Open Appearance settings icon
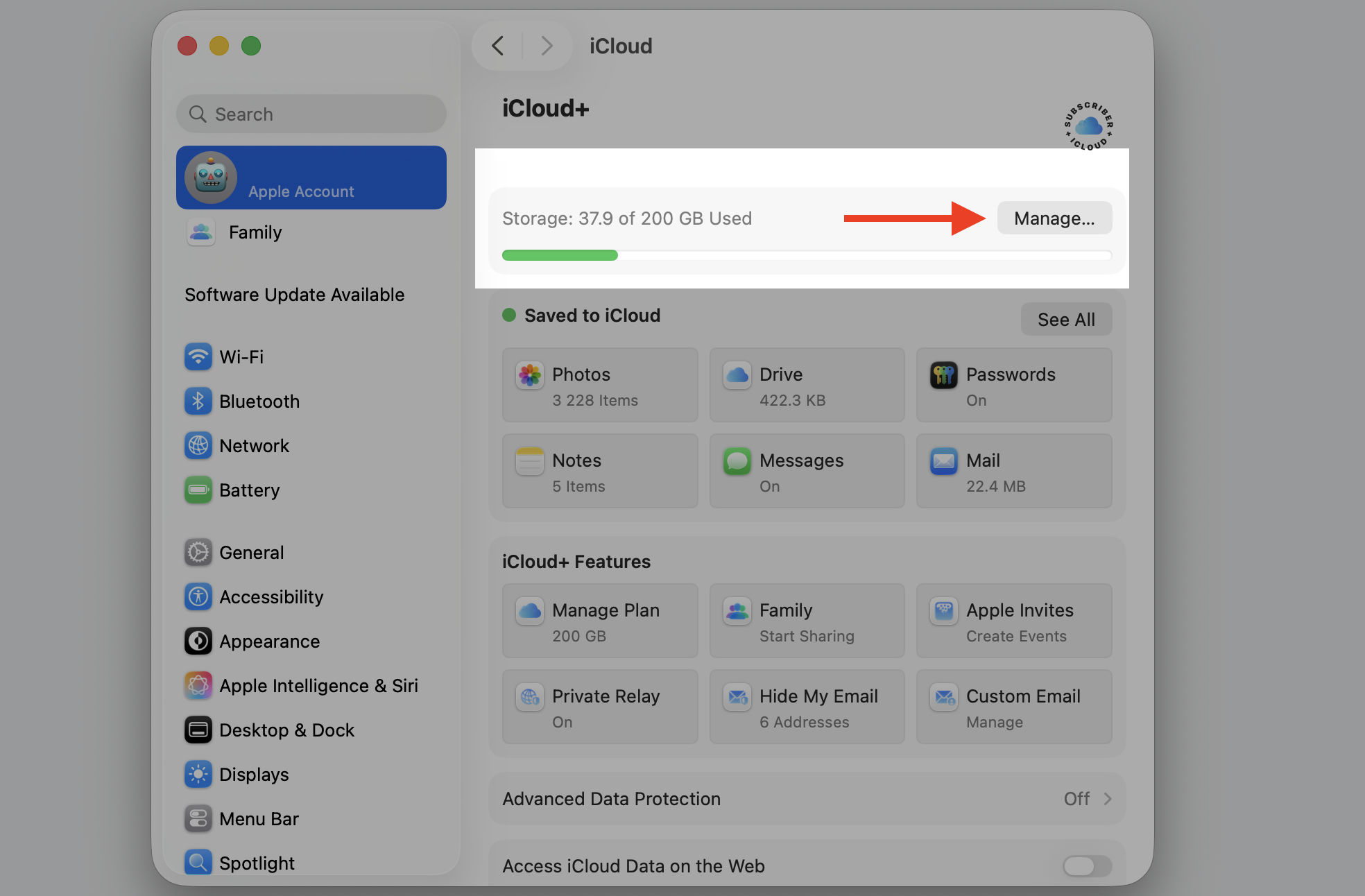 click(x=198, y=641)
